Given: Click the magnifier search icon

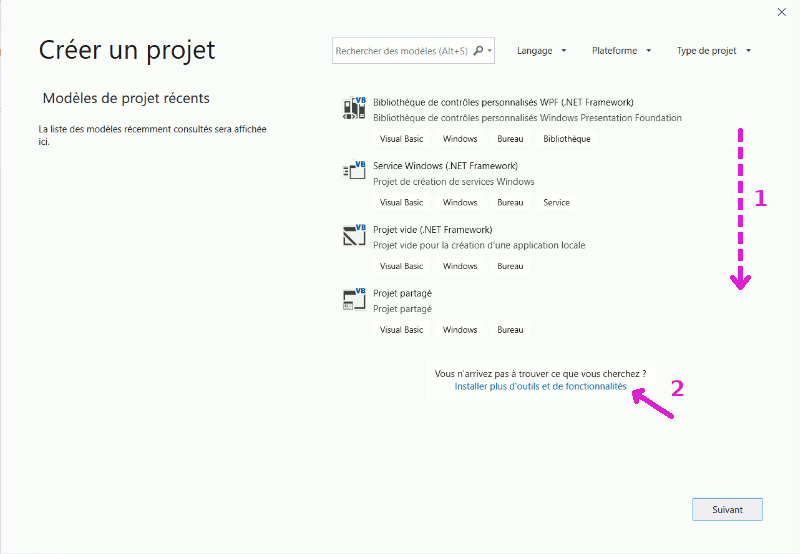Looking at the screenshot, I should tap(478, 51).
